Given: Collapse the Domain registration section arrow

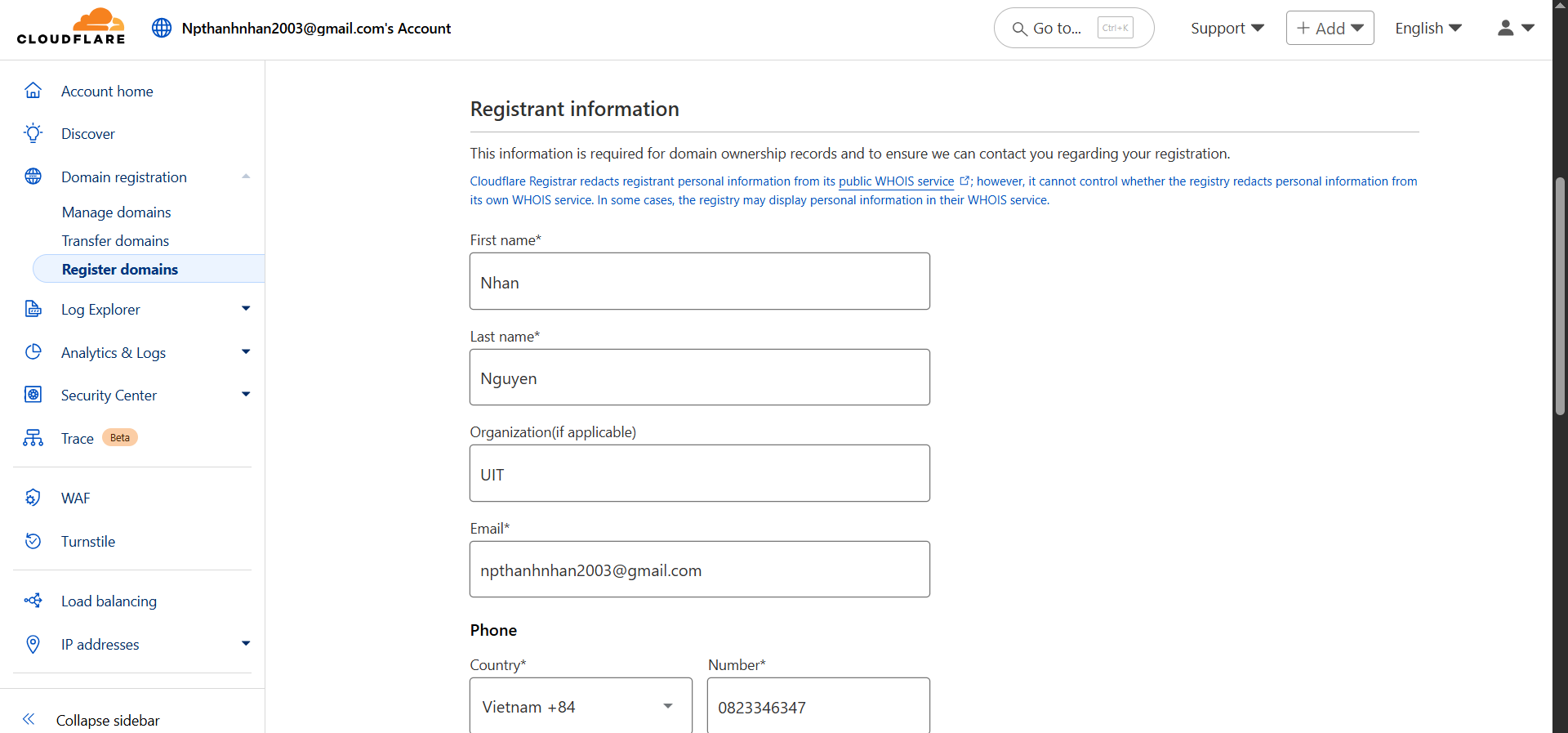Looking at the screenshot, I should click(246, 177).
